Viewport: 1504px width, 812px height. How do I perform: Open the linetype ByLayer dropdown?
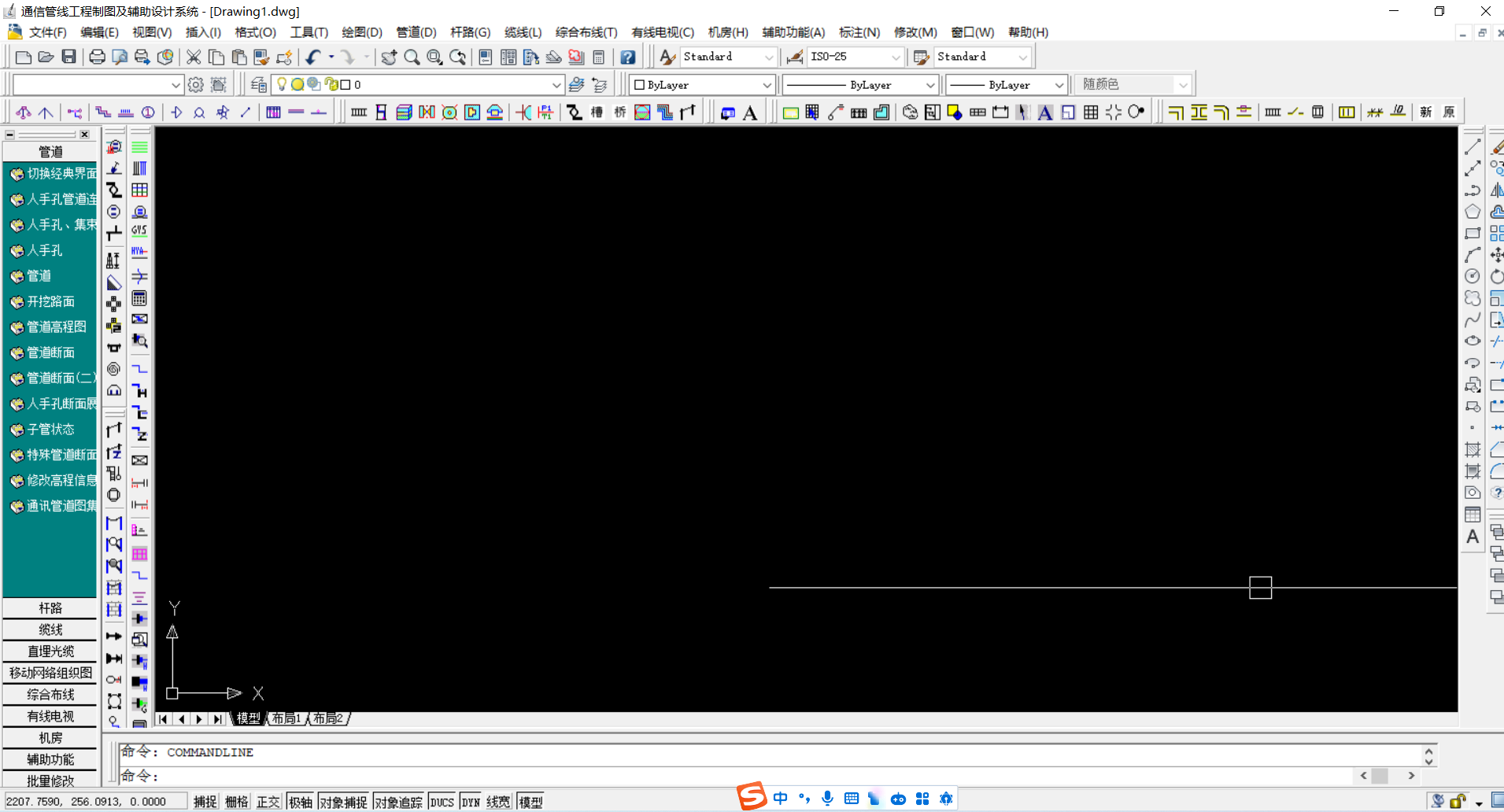pyautogui.click(x=860, y=84)
